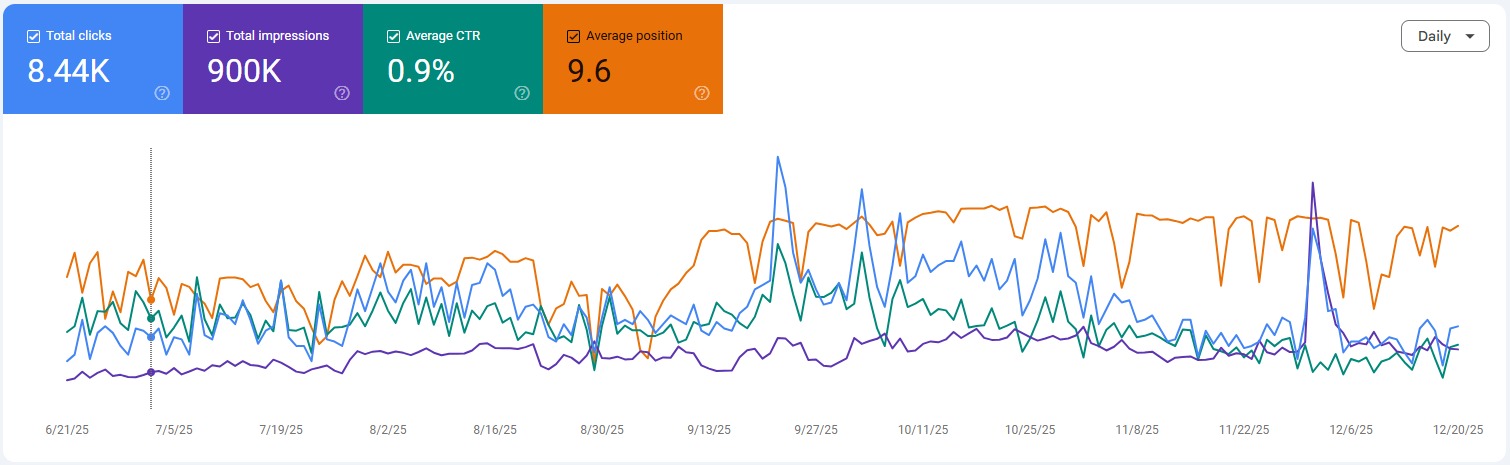The image size is (1510, 465).
Task: Click the 9.6 Average position value
Action: (x=590, y=71)
